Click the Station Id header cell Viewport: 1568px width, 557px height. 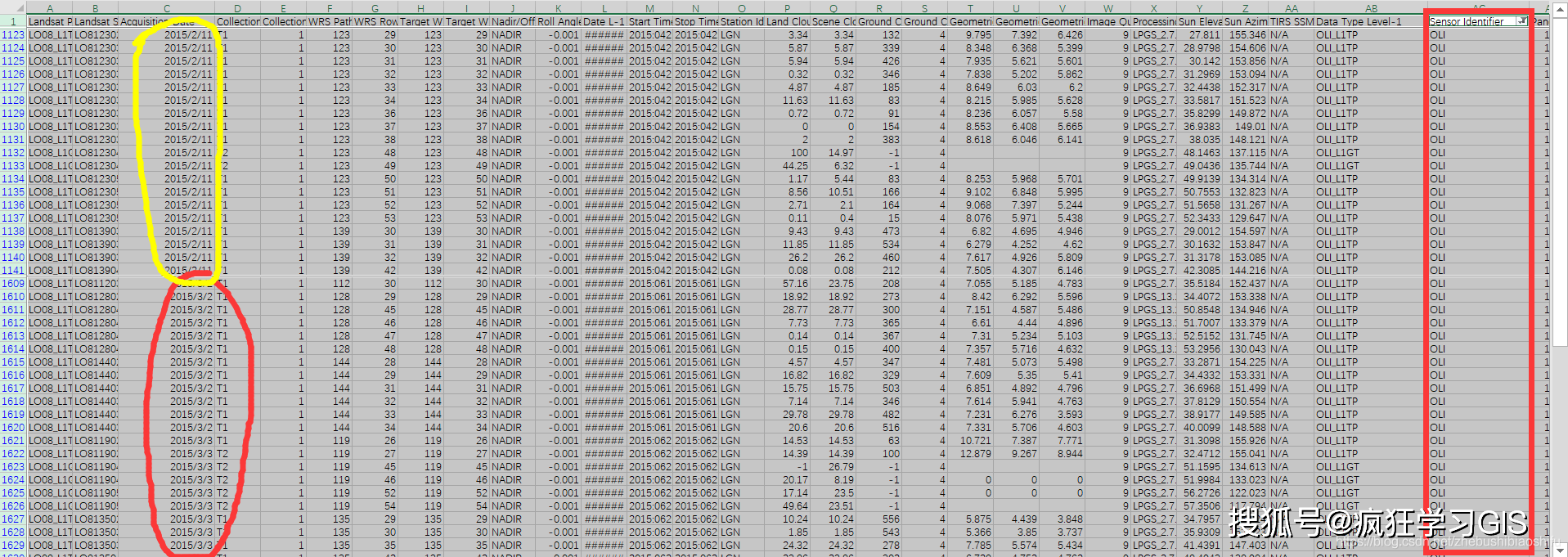742,22
